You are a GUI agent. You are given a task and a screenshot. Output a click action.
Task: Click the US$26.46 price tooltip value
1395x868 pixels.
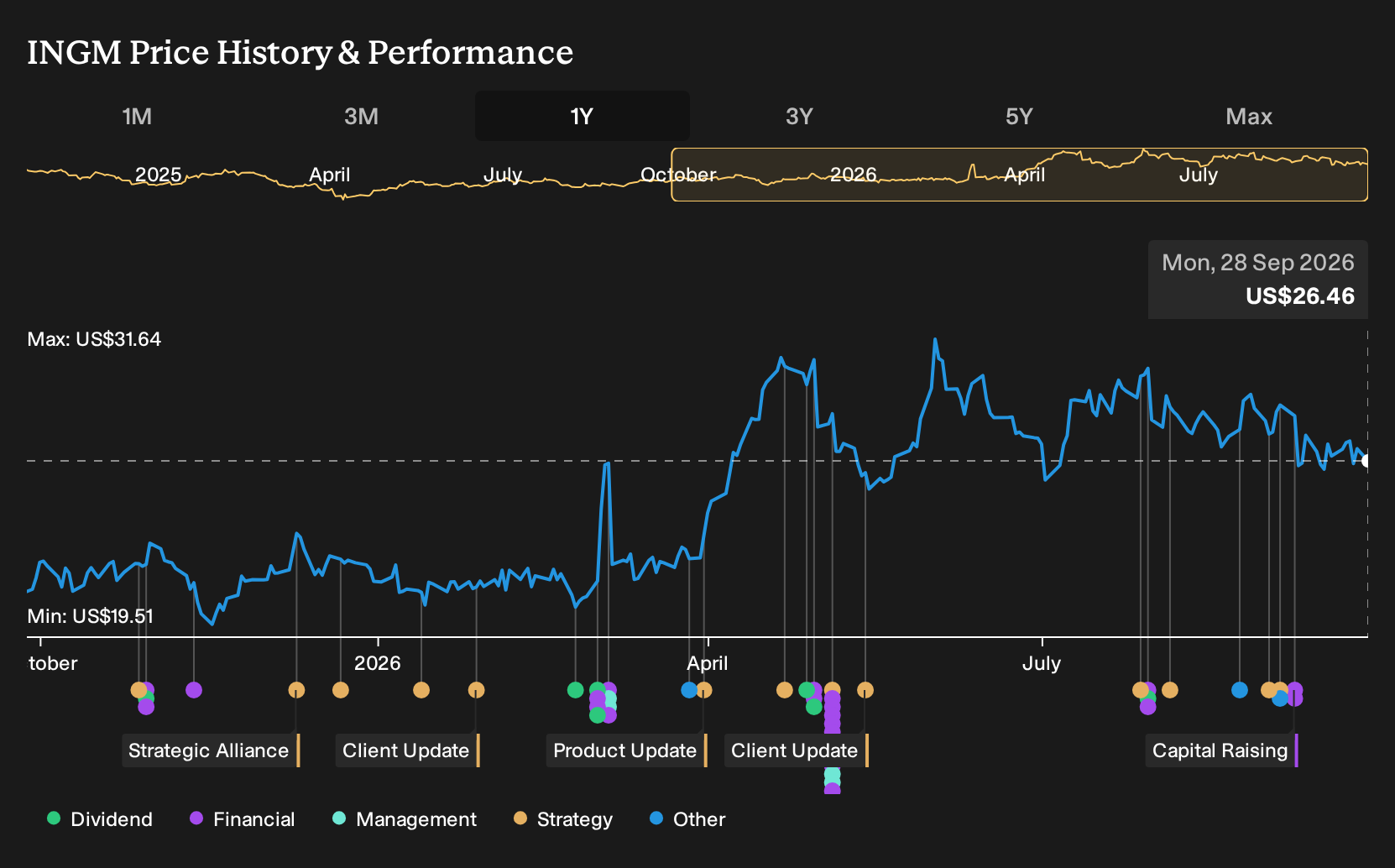click(1300, 296)
